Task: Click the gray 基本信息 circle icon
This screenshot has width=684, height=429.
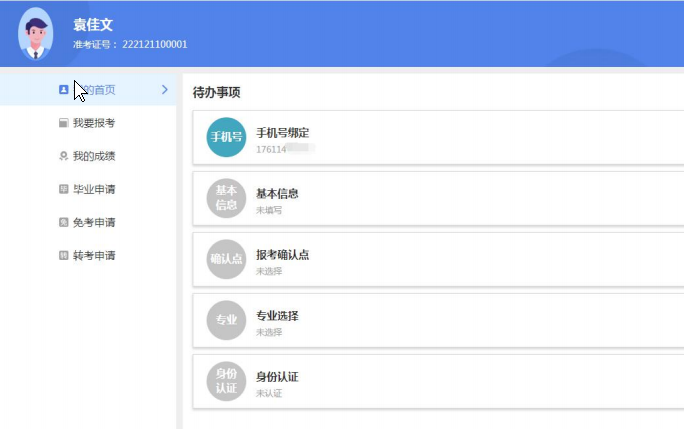Action: click(226, 198)
